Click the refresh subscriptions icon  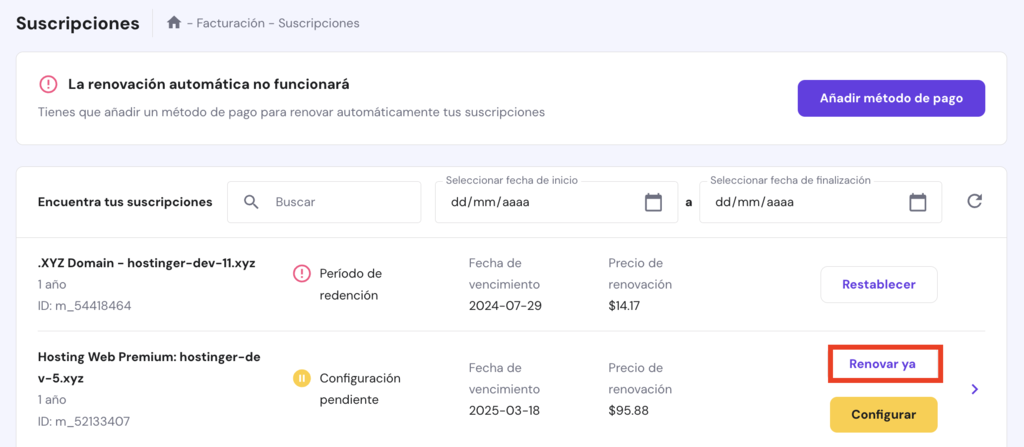point(974,202)
